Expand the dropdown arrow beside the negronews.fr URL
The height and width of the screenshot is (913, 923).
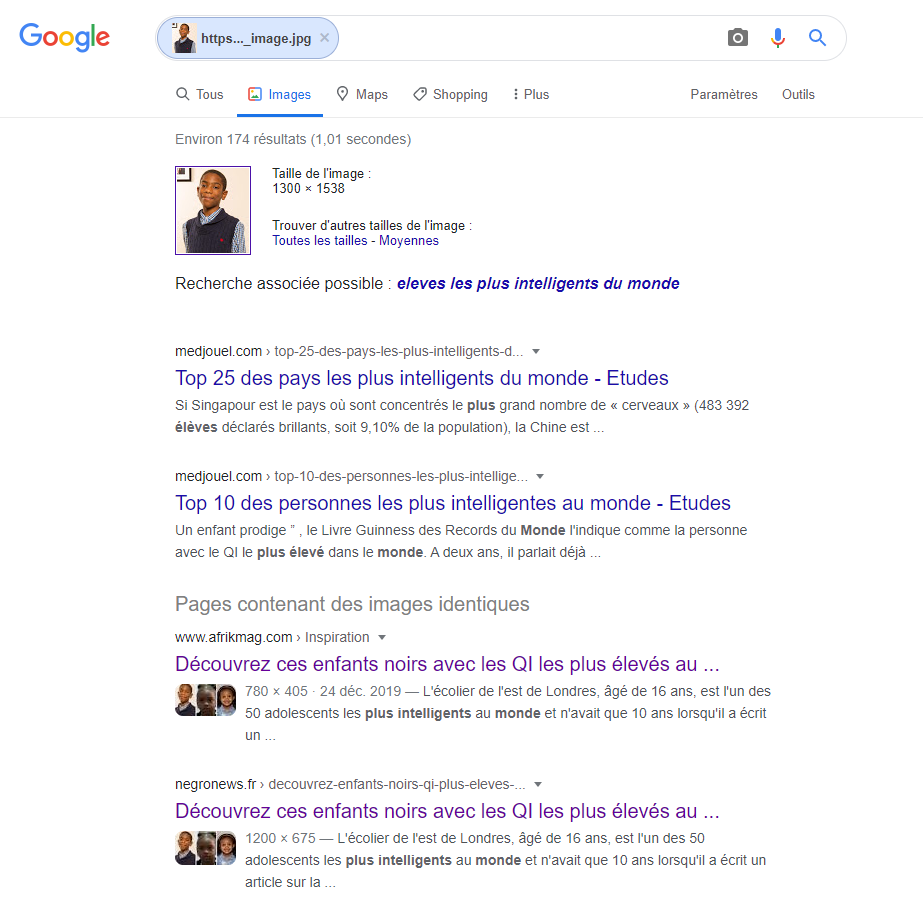tap(537, 785)
